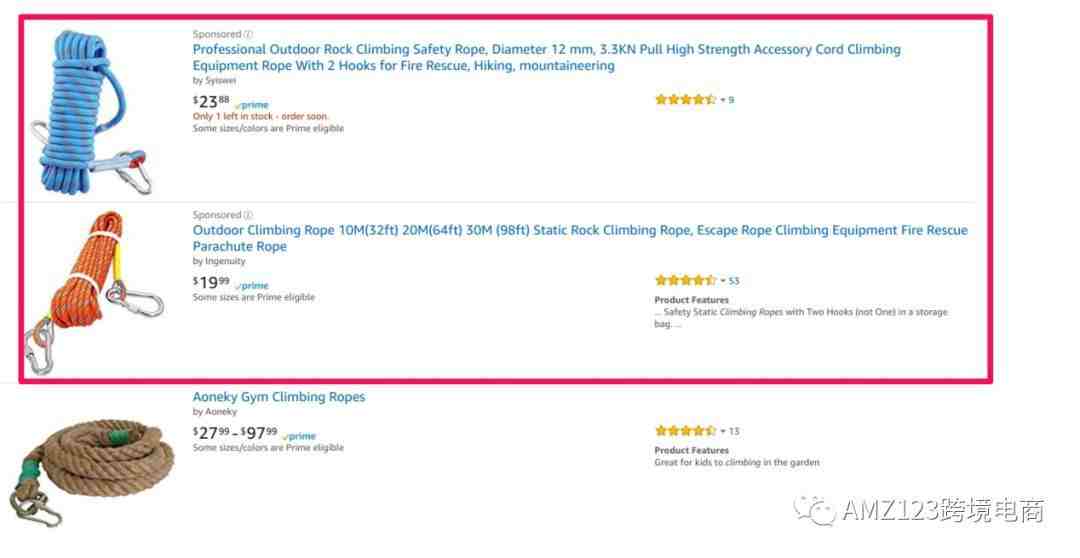Click the Prime badge next to $23.88
Screen dimensions: 1080x558
coord(252,105)
